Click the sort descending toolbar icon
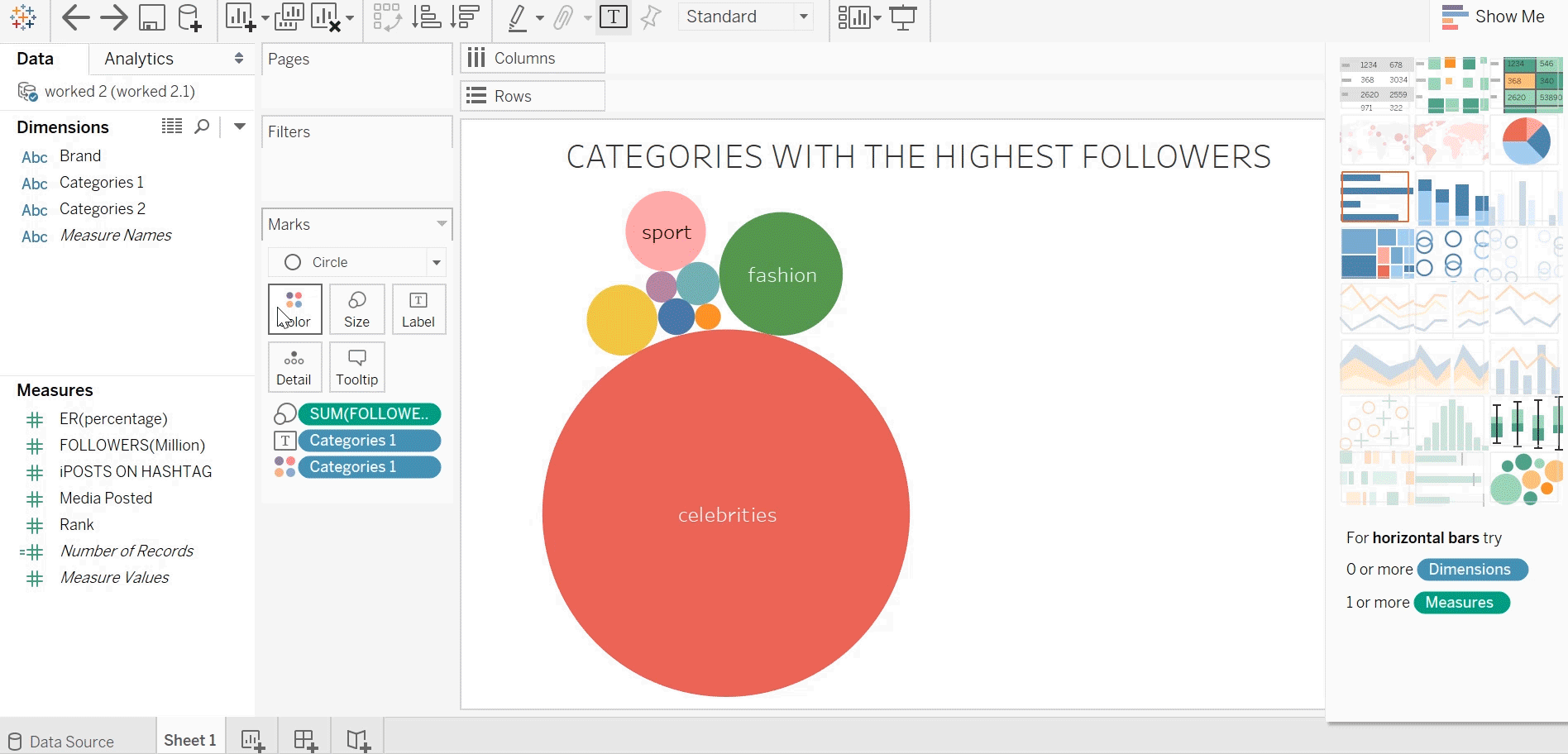 coord(466,17)
